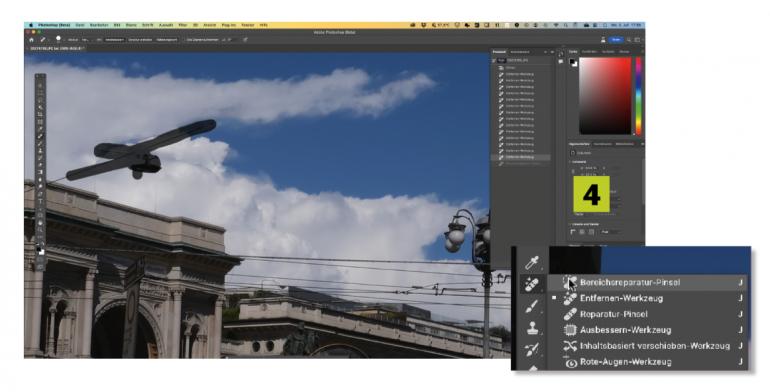Open the Apple menu

(x=31, y=25)
